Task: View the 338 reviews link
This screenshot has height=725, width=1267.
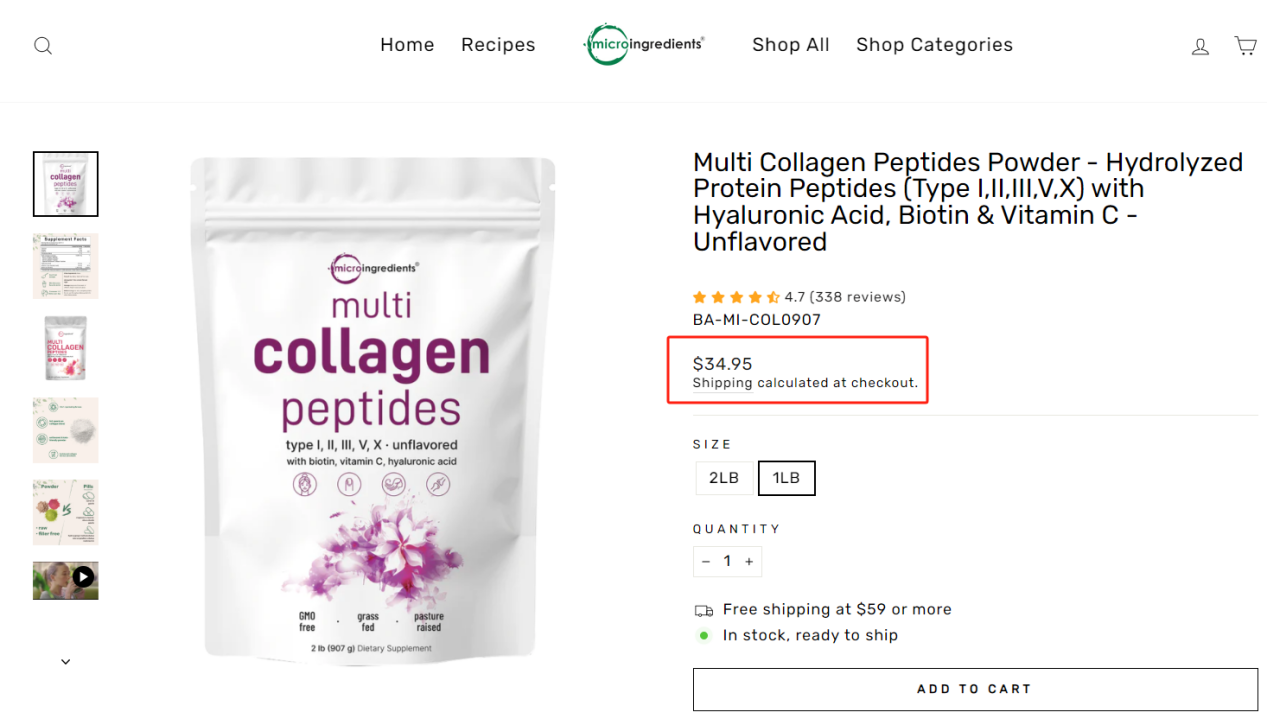Action: pyautogui.click(x=857, y=297)
